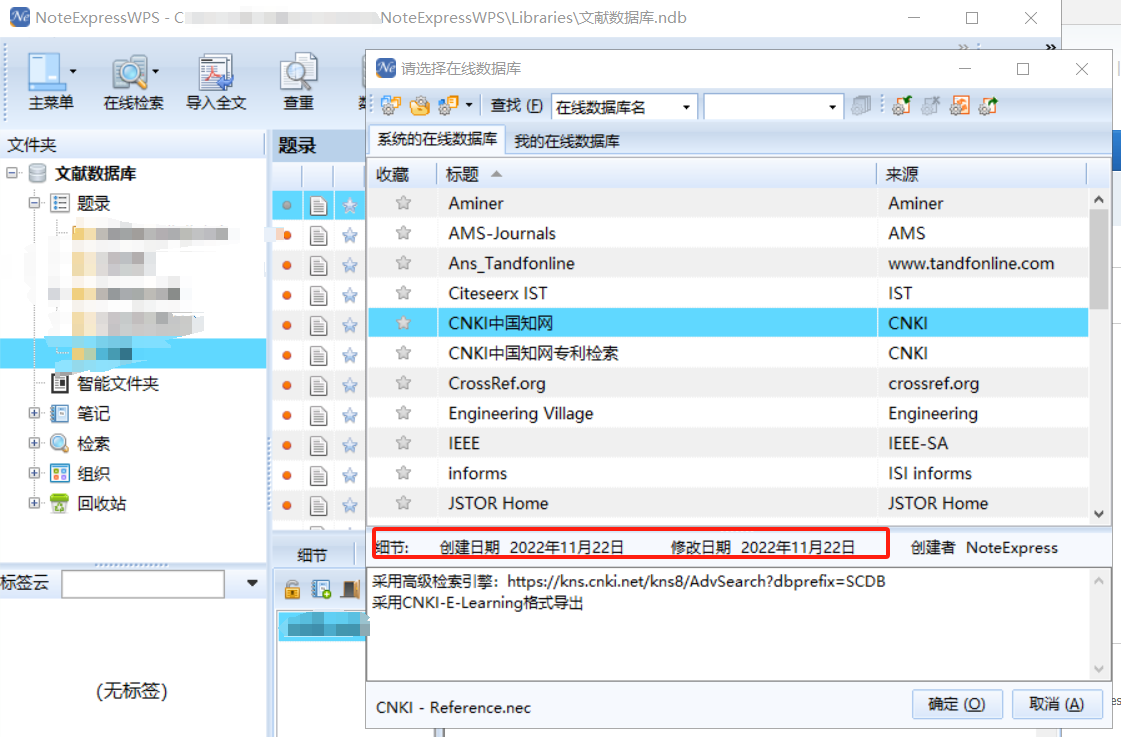Toggle favorite star for Ans_Tandfonline
Viewport: 1121px width, 737px height.
(x=403, y=263)
